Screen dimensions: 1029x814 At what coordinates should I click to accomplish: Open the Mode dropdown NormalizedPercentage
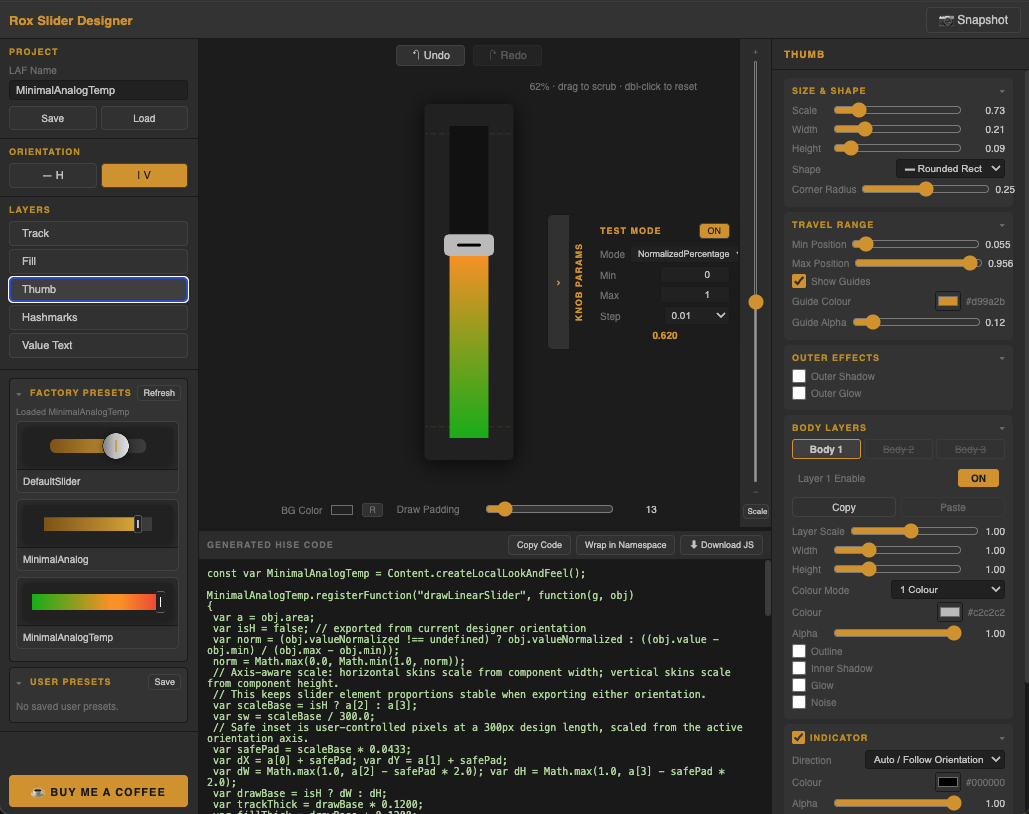coord(685,254)
